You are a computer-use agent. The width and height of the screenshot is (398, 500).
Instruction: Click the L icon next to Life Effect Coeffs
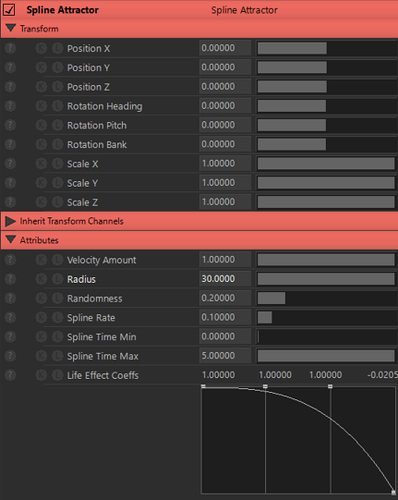coord(57,375)
